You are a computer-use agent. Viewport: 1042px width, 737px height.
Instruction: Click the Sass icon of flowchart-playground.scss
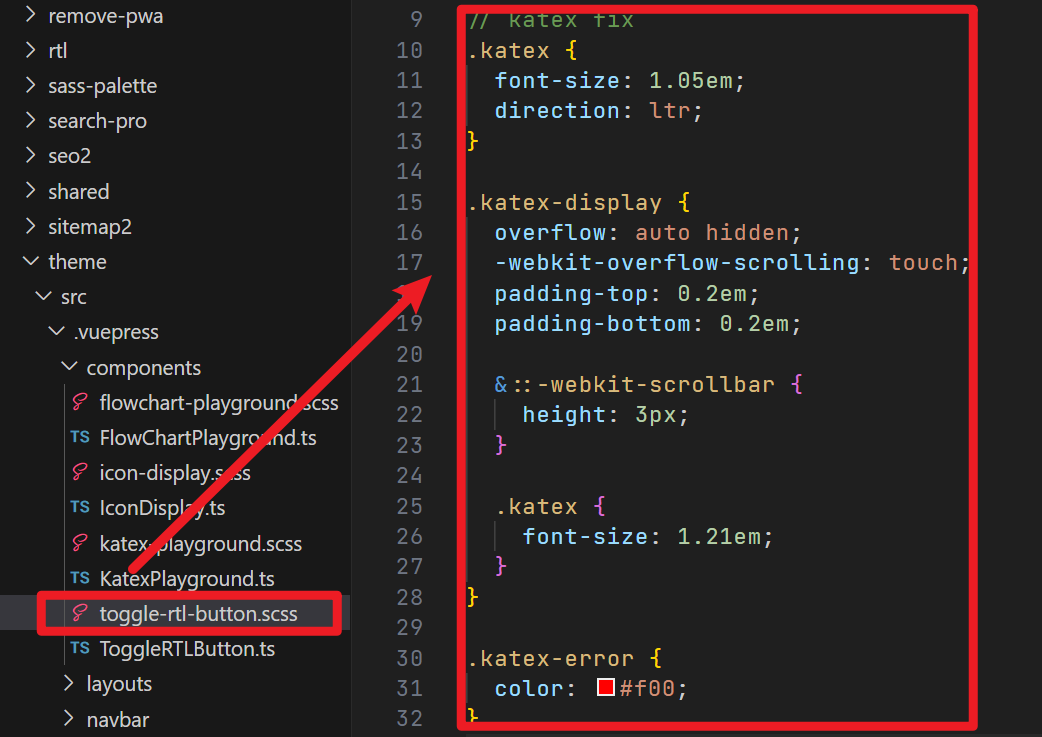[80, 402]
